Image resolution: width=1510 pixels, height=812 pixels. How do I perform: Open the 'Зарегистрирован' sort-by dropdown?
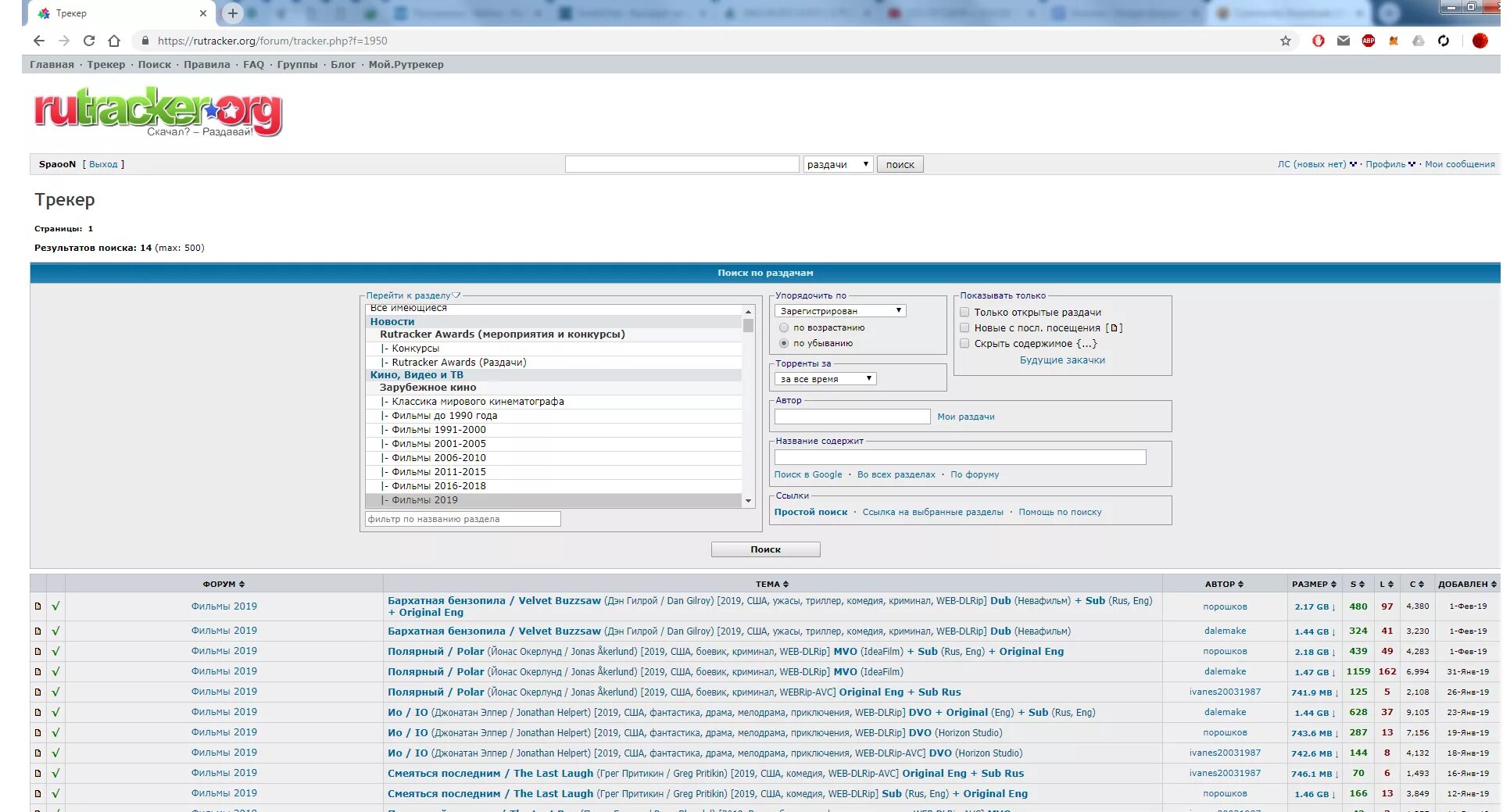pyautogui.click(x=840, y=311)
